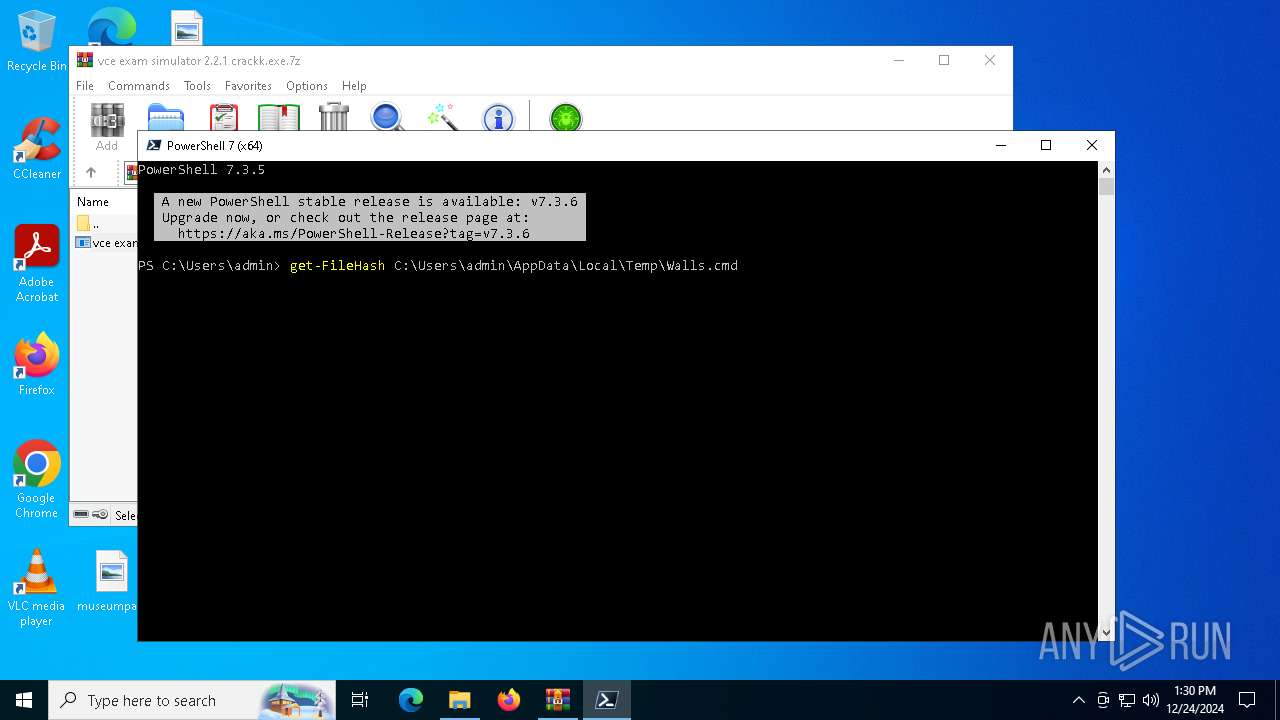Click the Delete trash icon in WinRAR
Screen dimensions: 1280x720
(x=334, y=118)
